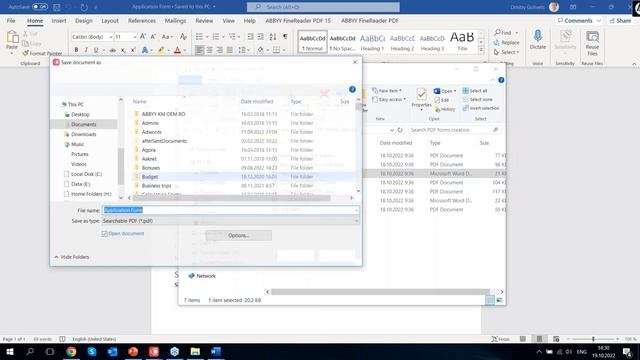Open the File name history dropdown
The width and height of the screenshot is (640, 360).
pyautogui.click(x=356, y=210)
